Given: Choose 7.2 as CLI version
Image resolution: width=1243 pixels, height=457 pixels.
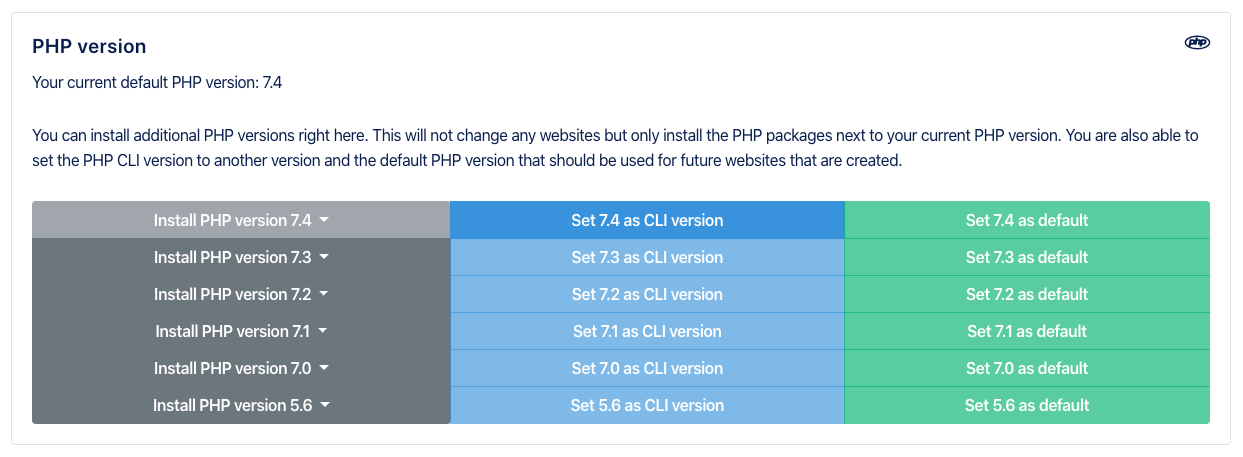Looking at the screenshot, I should click(647, 294).
